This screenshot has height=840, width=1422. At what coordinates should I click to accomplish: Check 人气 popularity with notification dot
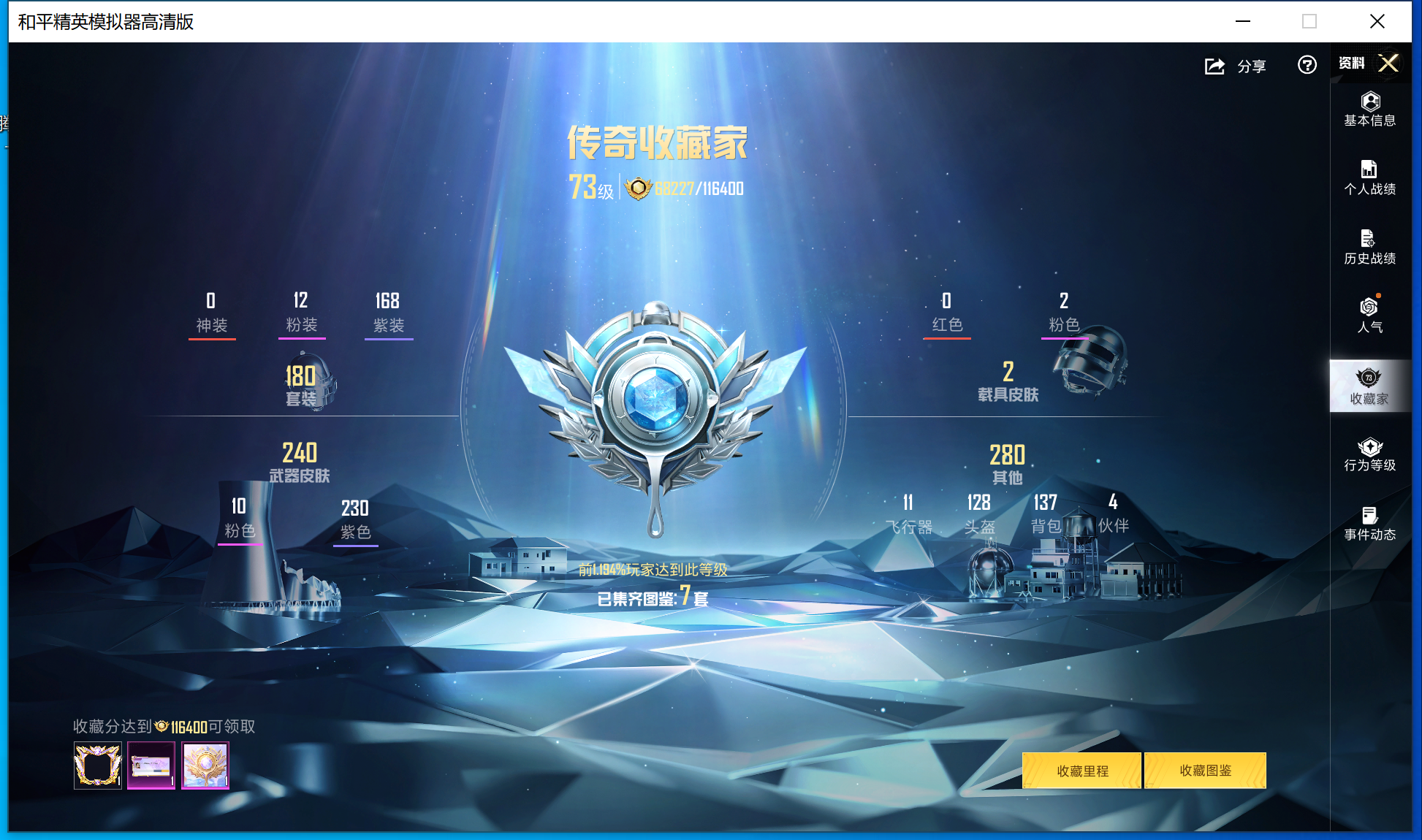pos(1370,316)
